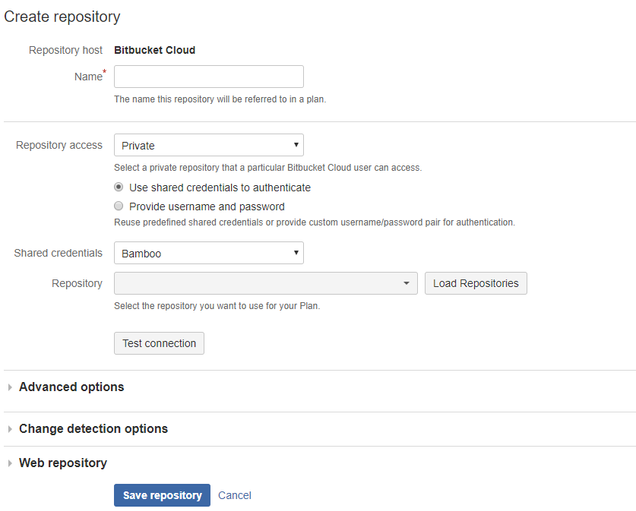Click the Load Repositories button
Viewport: 636px width, 511px height.
pos(476,283)
